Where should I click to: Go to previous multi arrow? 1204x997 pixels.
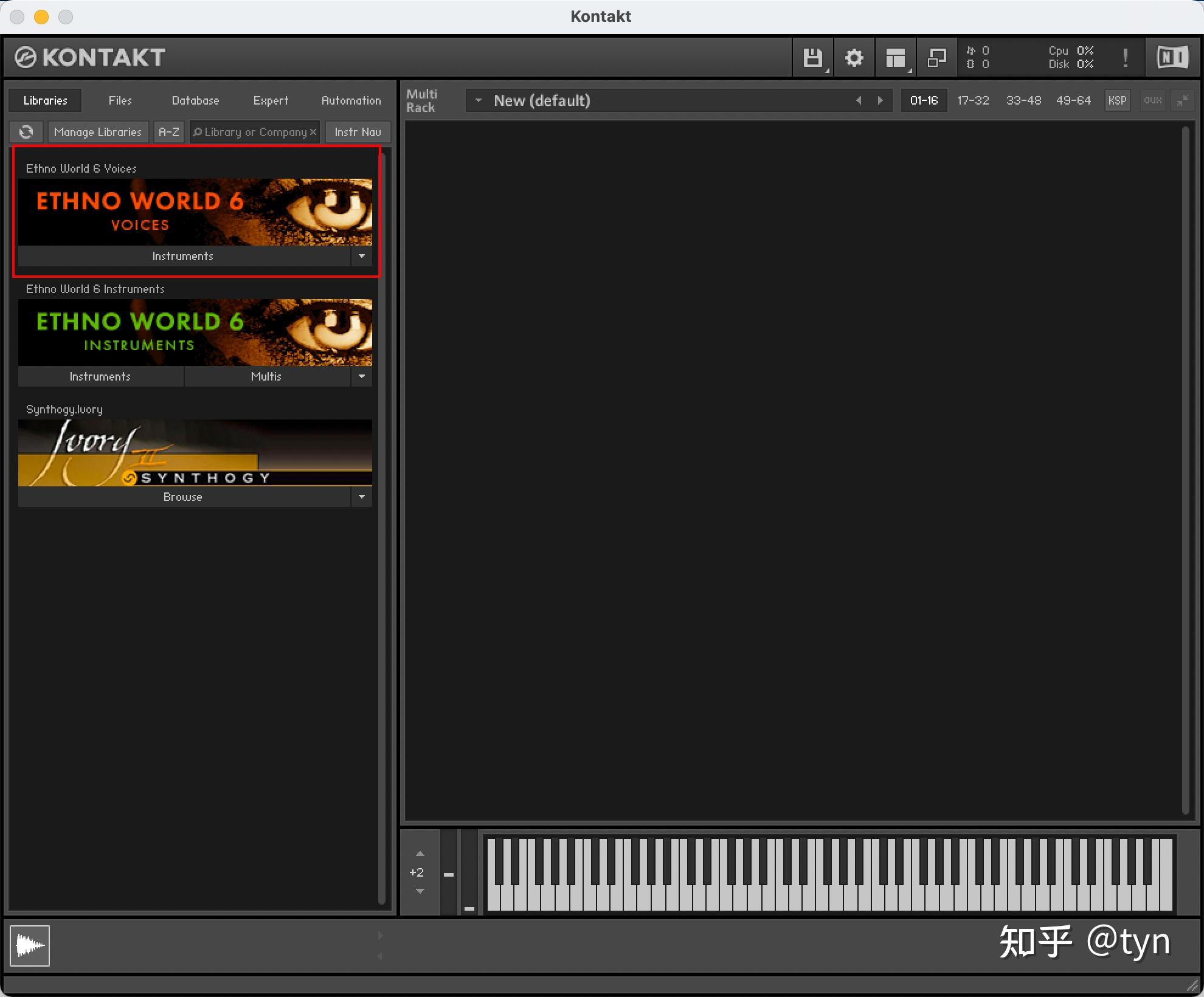pos(859,100)
